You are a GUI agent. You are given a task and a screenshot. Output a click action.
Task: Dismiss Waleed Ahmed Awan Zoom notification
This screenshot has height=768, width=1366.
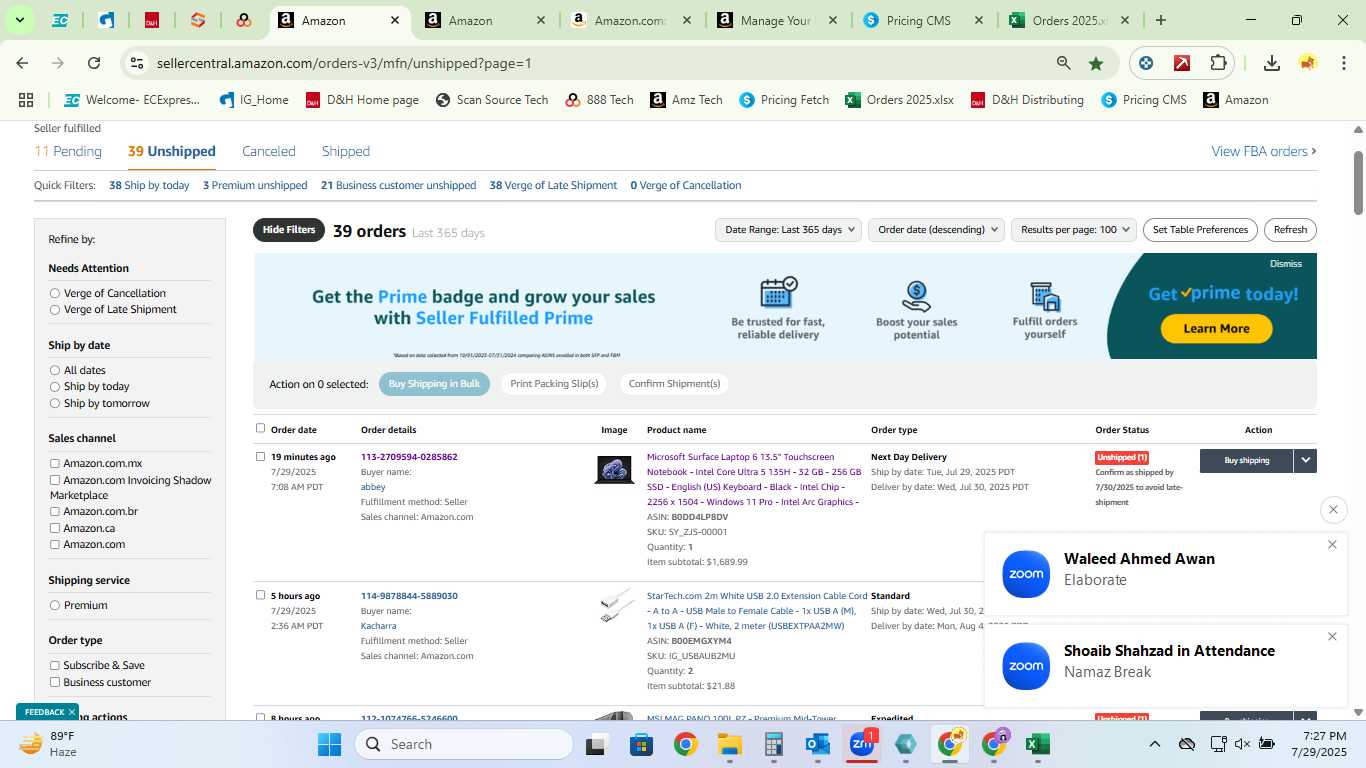[1332, 545]
